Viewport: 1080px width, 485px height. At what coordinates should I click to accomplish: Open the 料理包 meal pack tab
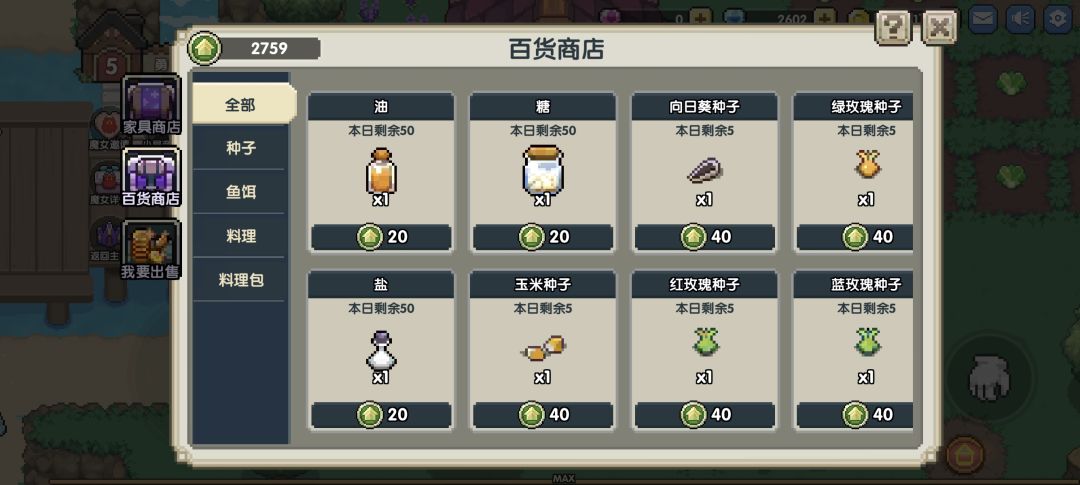(240, 280)
